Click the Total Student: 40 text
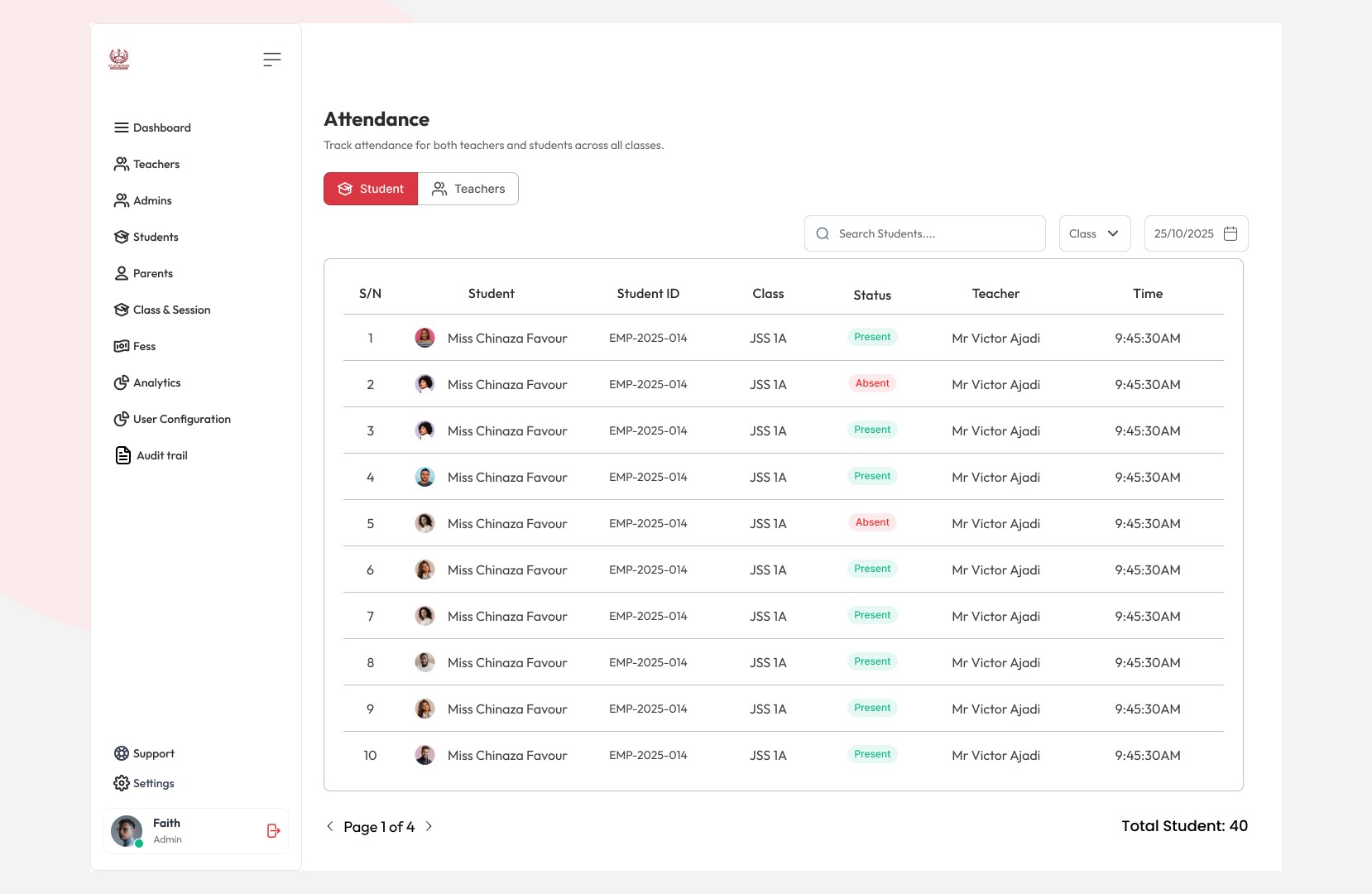Screen dimensions: 1372x894 [x=1184, y=826]
